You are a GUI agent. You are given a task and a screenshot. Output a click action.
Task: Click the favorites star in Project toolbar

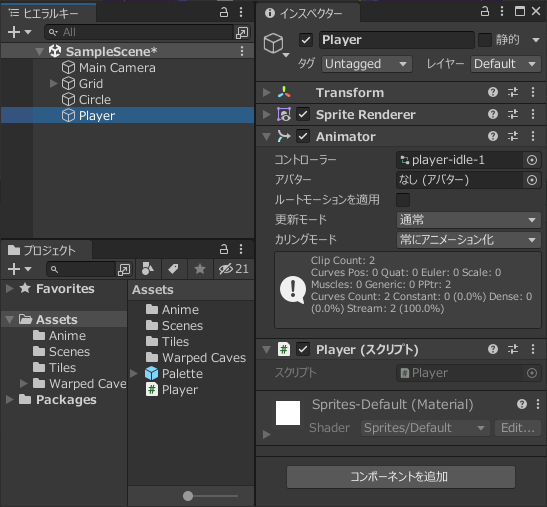click(x=200, y=269)
